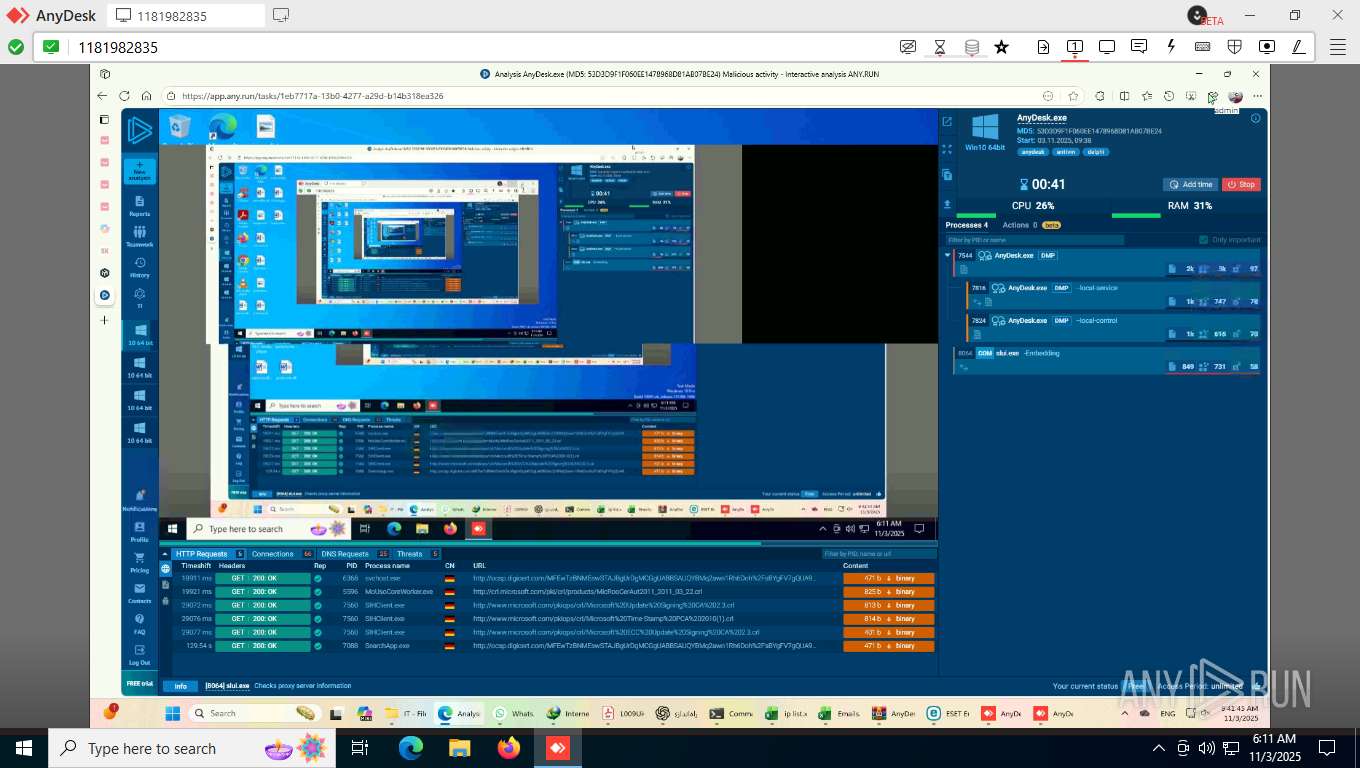Select the AnyDesk.exe --local-service process row

click(x=1114, y=295)
